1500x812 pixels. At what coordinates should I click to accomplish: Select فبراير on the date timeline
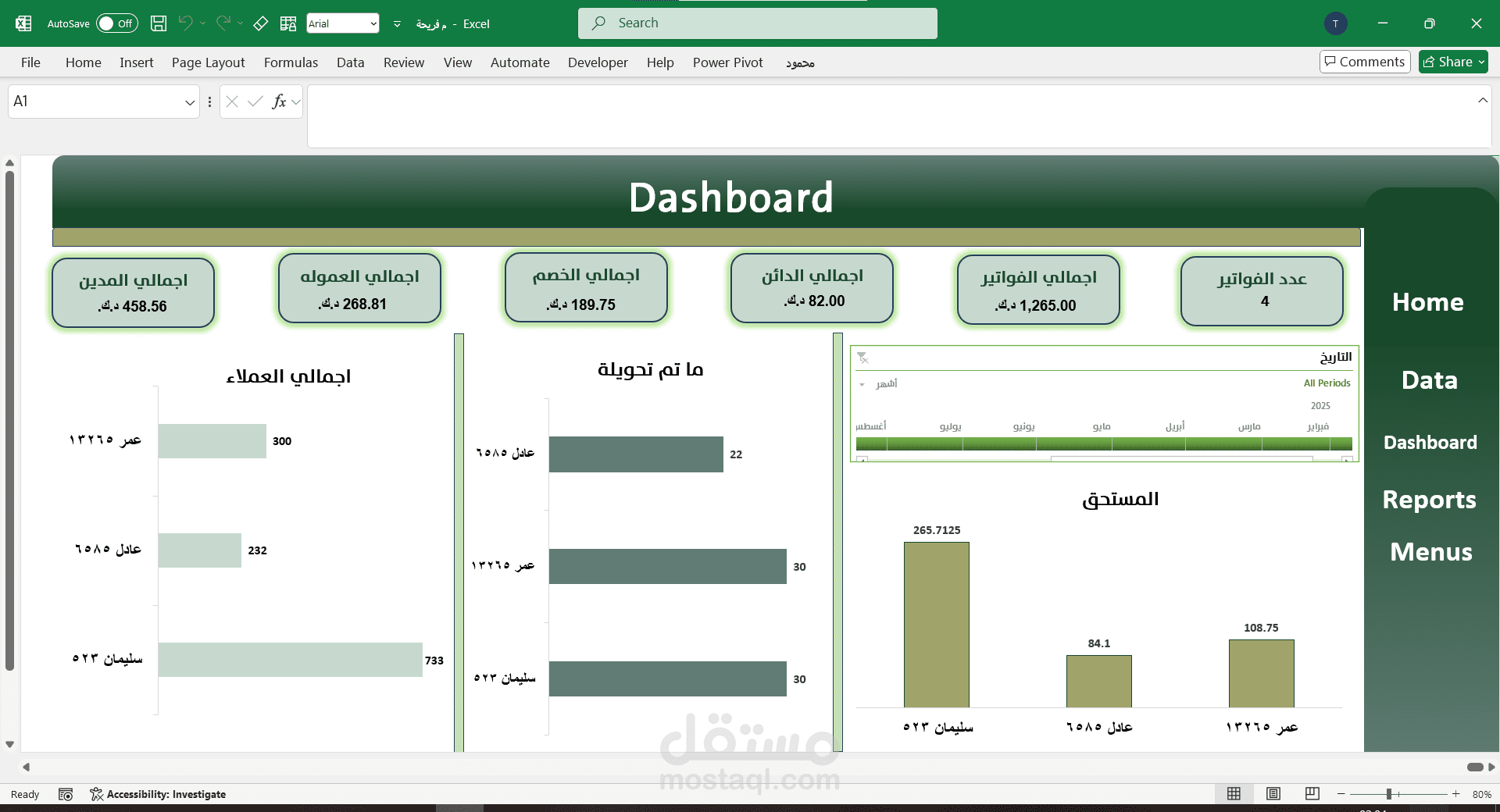[1296, 444]
